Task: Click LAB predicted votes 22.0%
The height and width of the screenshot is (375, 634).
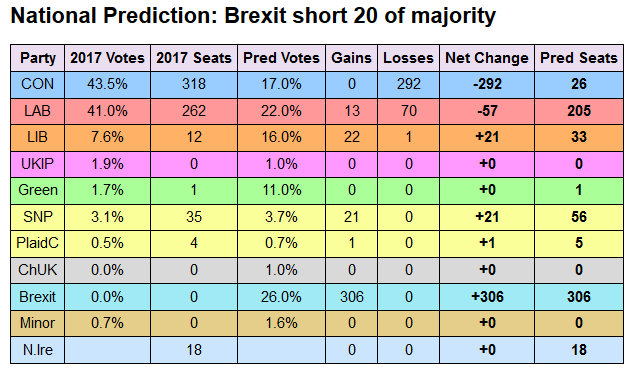Action: (x=281, y=111)
